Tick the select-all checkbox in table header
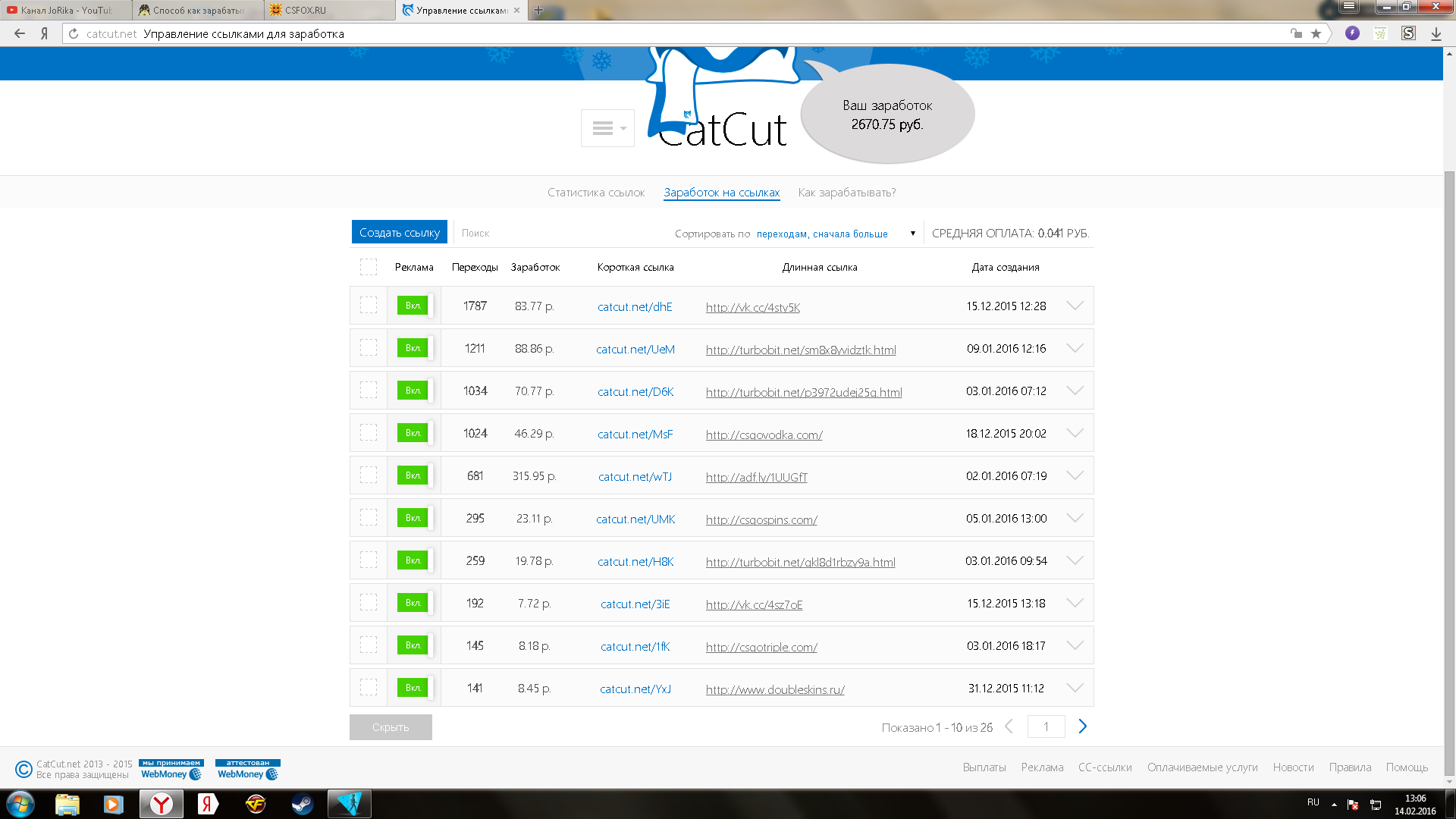Screen dimensions: 1456x819 click(x=369, y=267)
